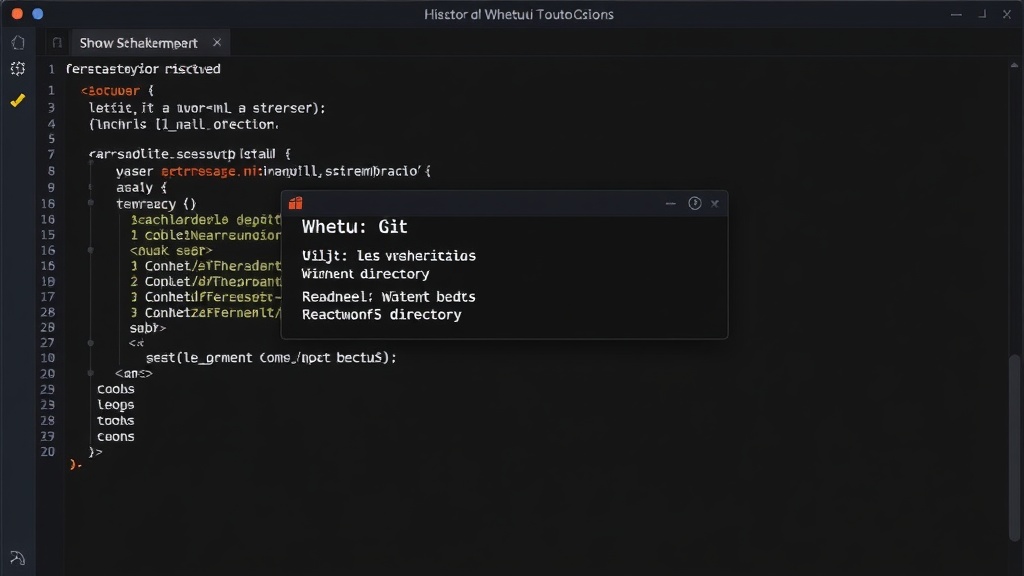This screenshot has height=576, width=1024.
Task: Open the bottom-left sidebar icon
Action: [18, 558]
